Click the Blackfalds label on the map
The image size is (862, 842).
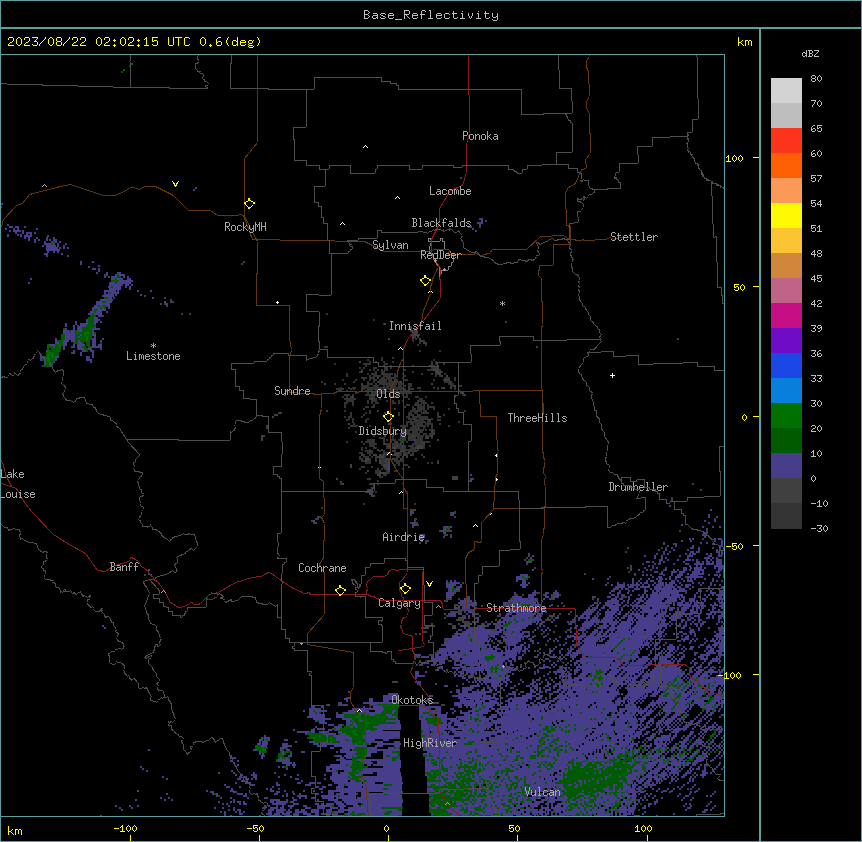point(441,223)
